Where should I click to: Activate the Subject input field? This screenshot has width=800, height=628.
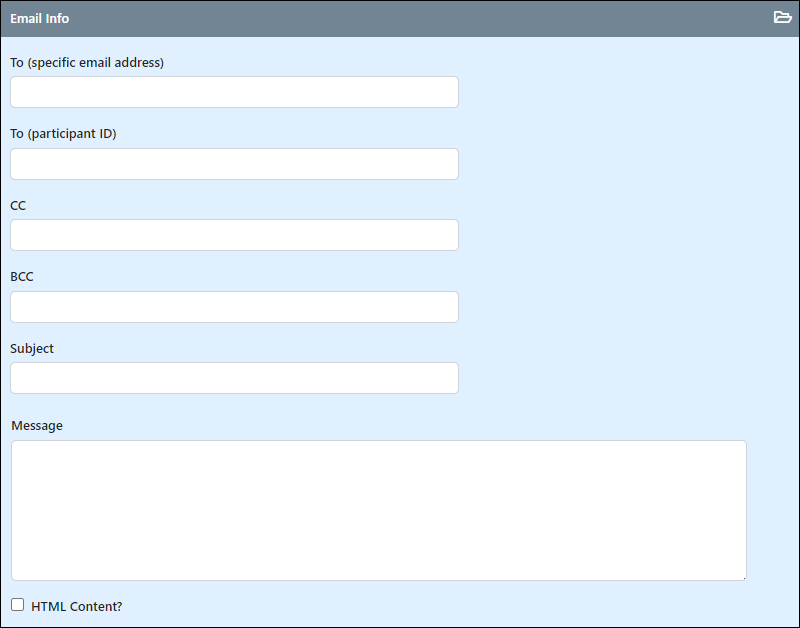coord(234,378)
